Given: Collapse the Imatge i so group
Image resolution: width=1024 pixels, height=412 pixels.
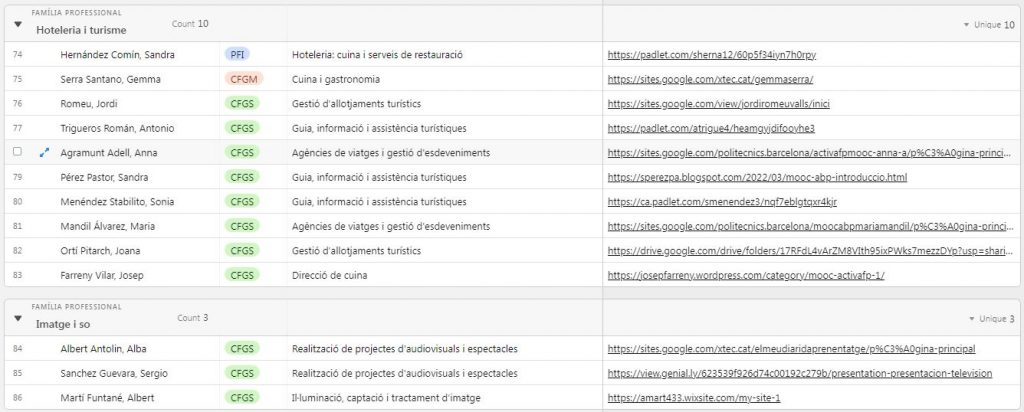Looking at the screenshot, I should click(x=17, y=319).
